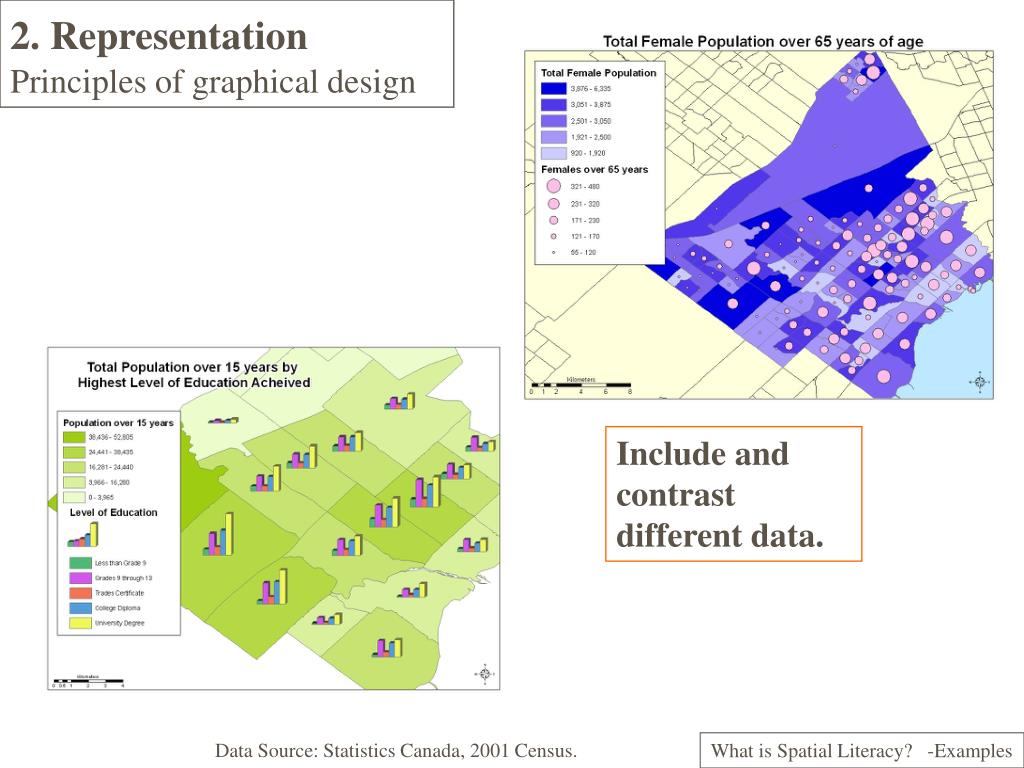Click the 'Trades Certificate' label
Viewport: 1024px width, 768px height.
[119, 593]
